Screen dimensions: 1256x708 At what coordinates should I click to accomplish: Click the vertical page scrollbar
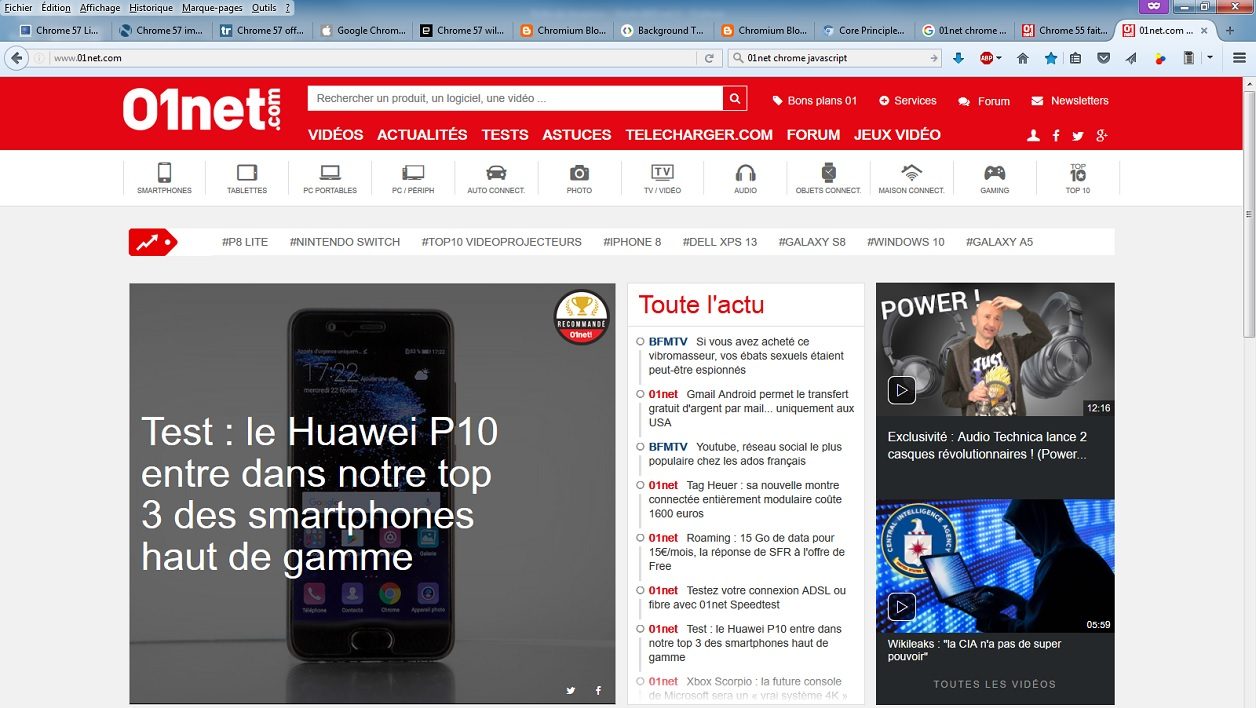coord(1249,390)
